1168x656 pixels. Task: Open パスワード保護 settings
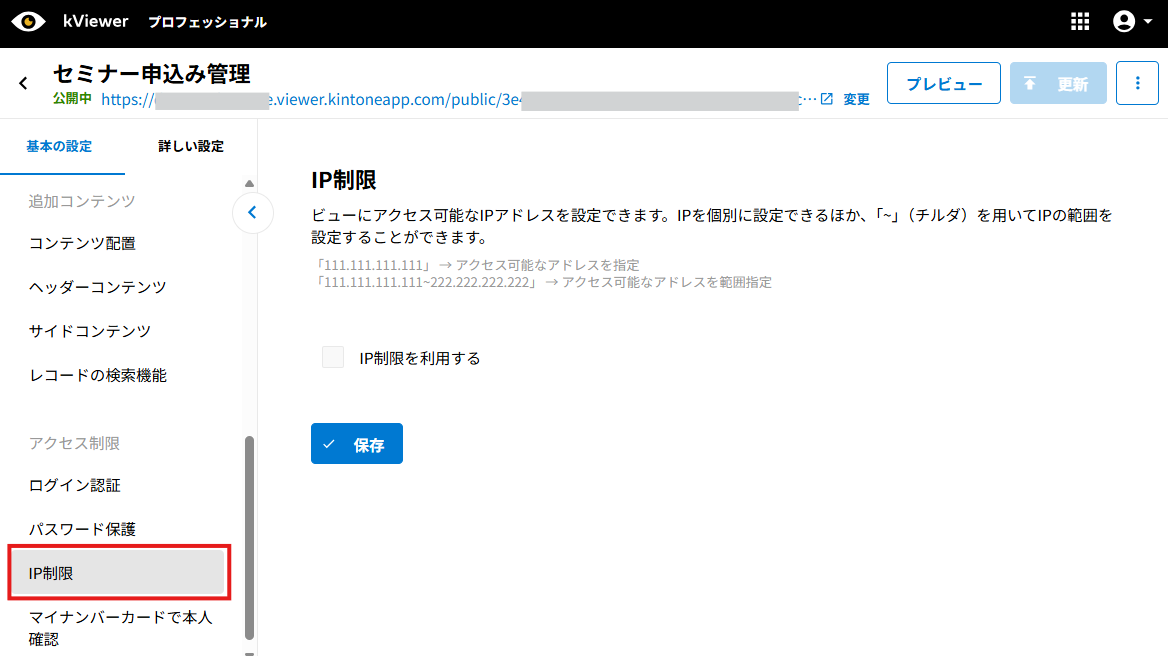coord(82,529)
